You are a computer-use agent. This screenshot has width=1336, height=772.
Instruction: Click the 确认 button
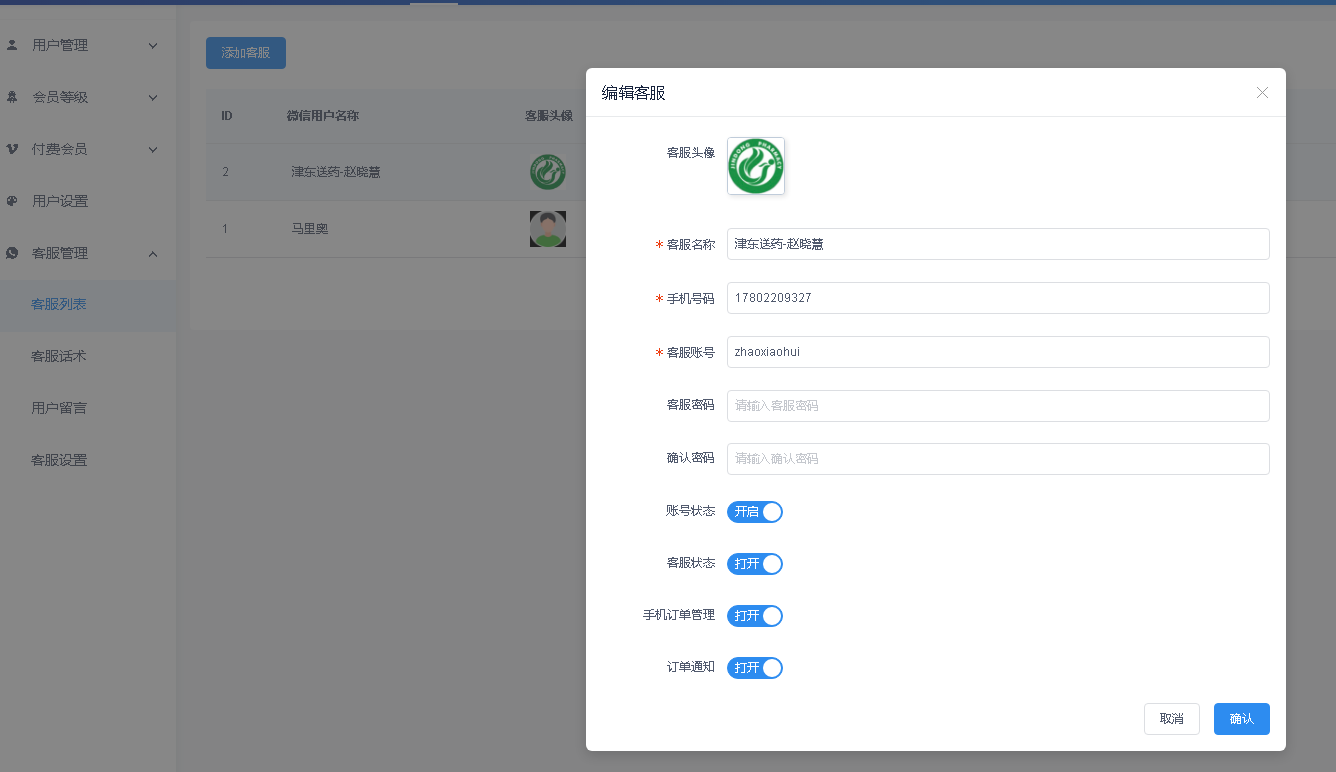tap(1242, 719)
